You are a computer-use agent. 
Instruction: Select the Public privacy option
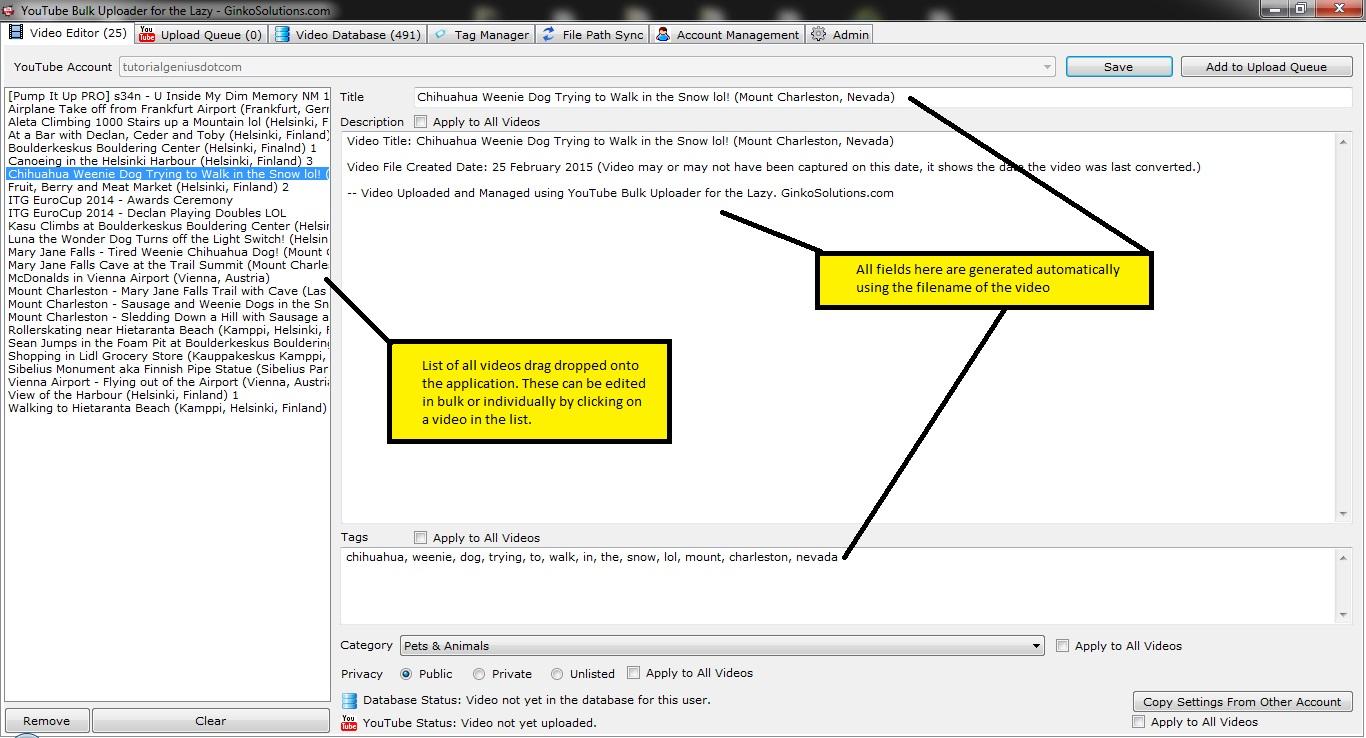406,674
